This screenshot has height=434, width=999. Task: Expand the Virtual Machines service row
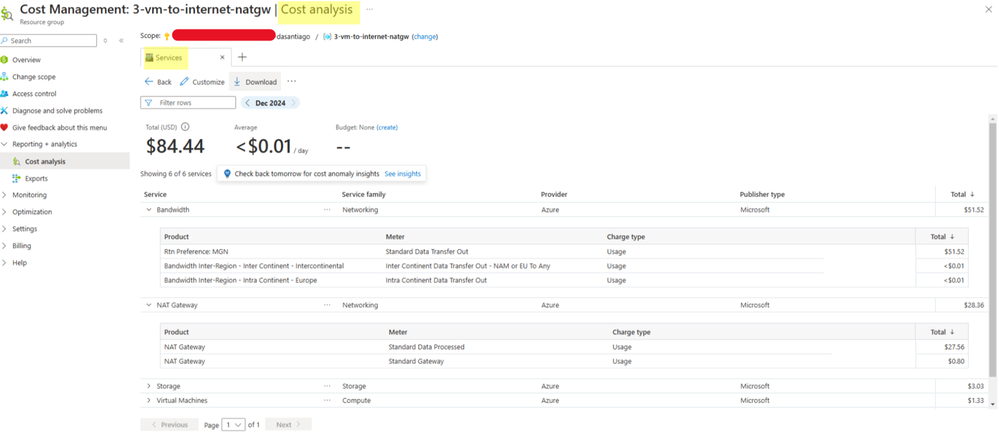(x=148, y=400)
